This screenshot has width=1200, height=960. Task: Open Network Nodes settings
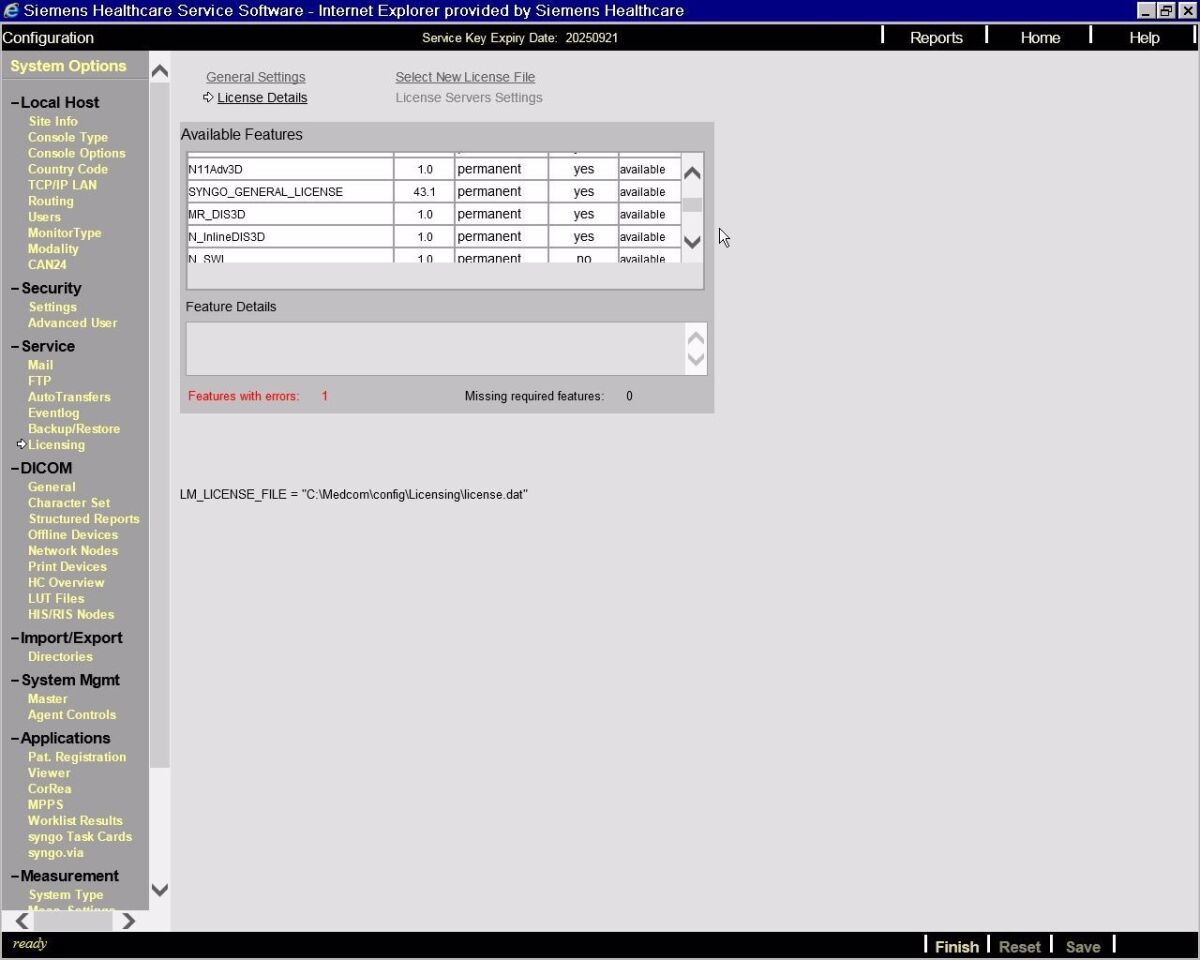pyautogui.click(x=73, y=551)
